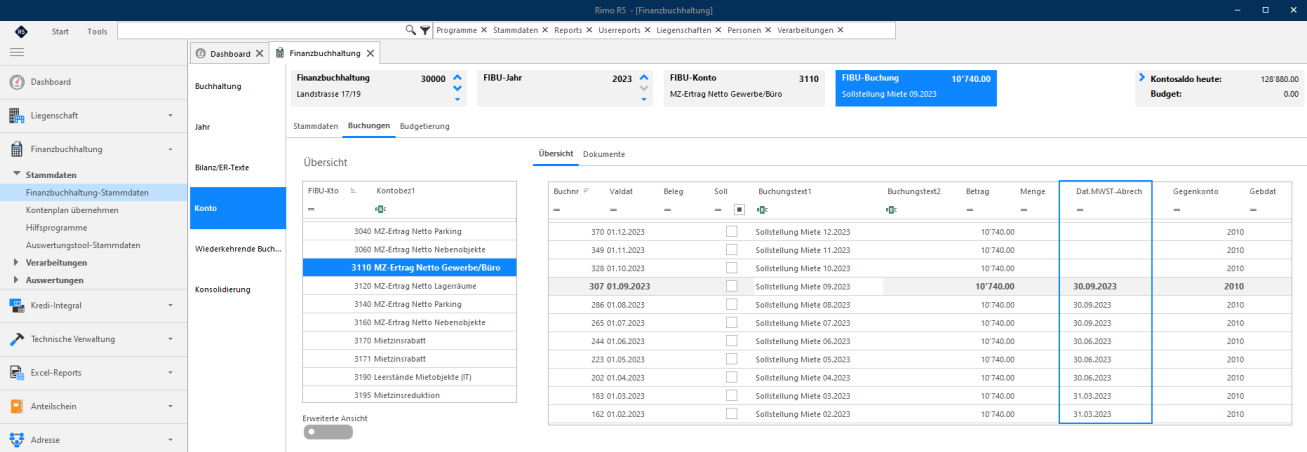1307x452 pixels.
Task: Expand the Technische Verwaltung section arrow
Action: click(x=170, y=339)
